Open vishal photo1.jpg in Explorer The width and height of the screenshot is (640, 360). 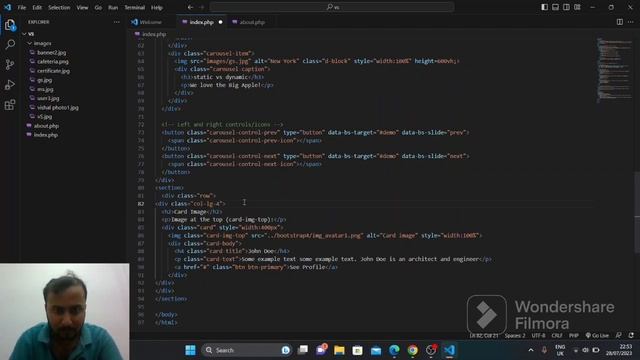click(x=58, y=107)
